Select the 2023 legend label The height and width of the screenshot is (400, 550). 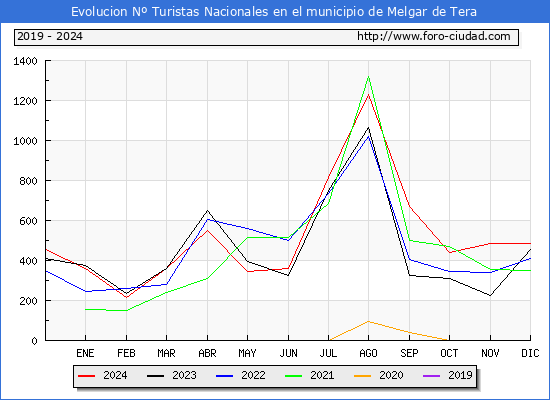coord(184,375)
